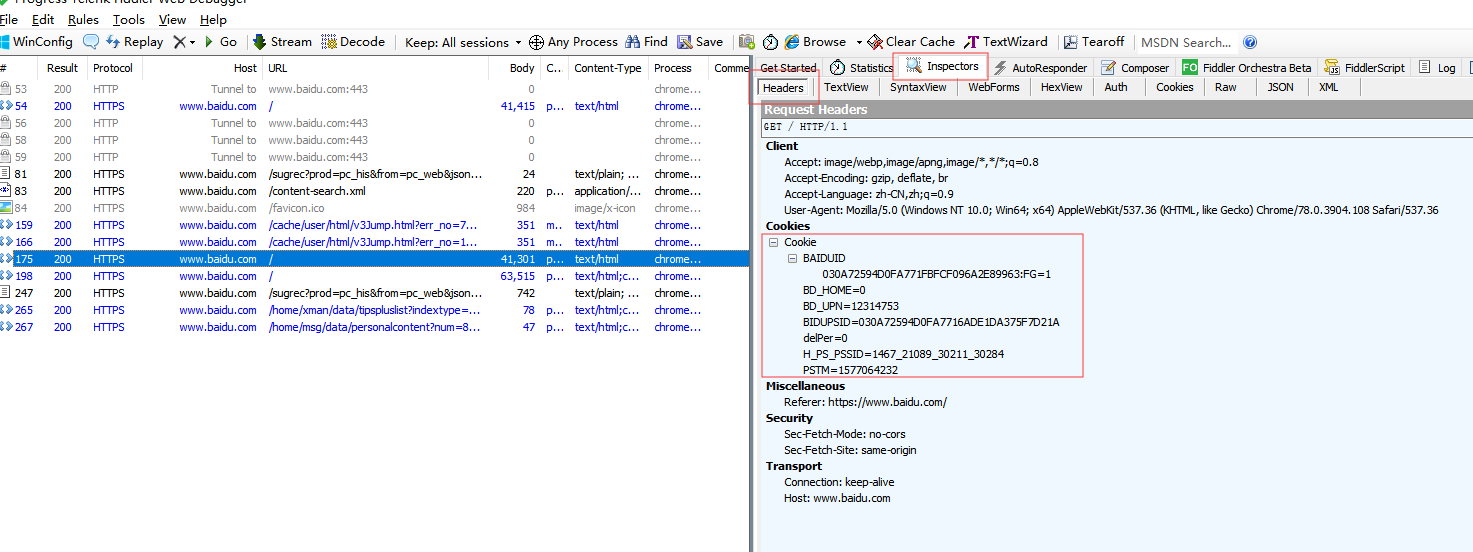Open the FiddlerScript tab
Screen dimensions: 1473x552
click(x=1365, y=68)
